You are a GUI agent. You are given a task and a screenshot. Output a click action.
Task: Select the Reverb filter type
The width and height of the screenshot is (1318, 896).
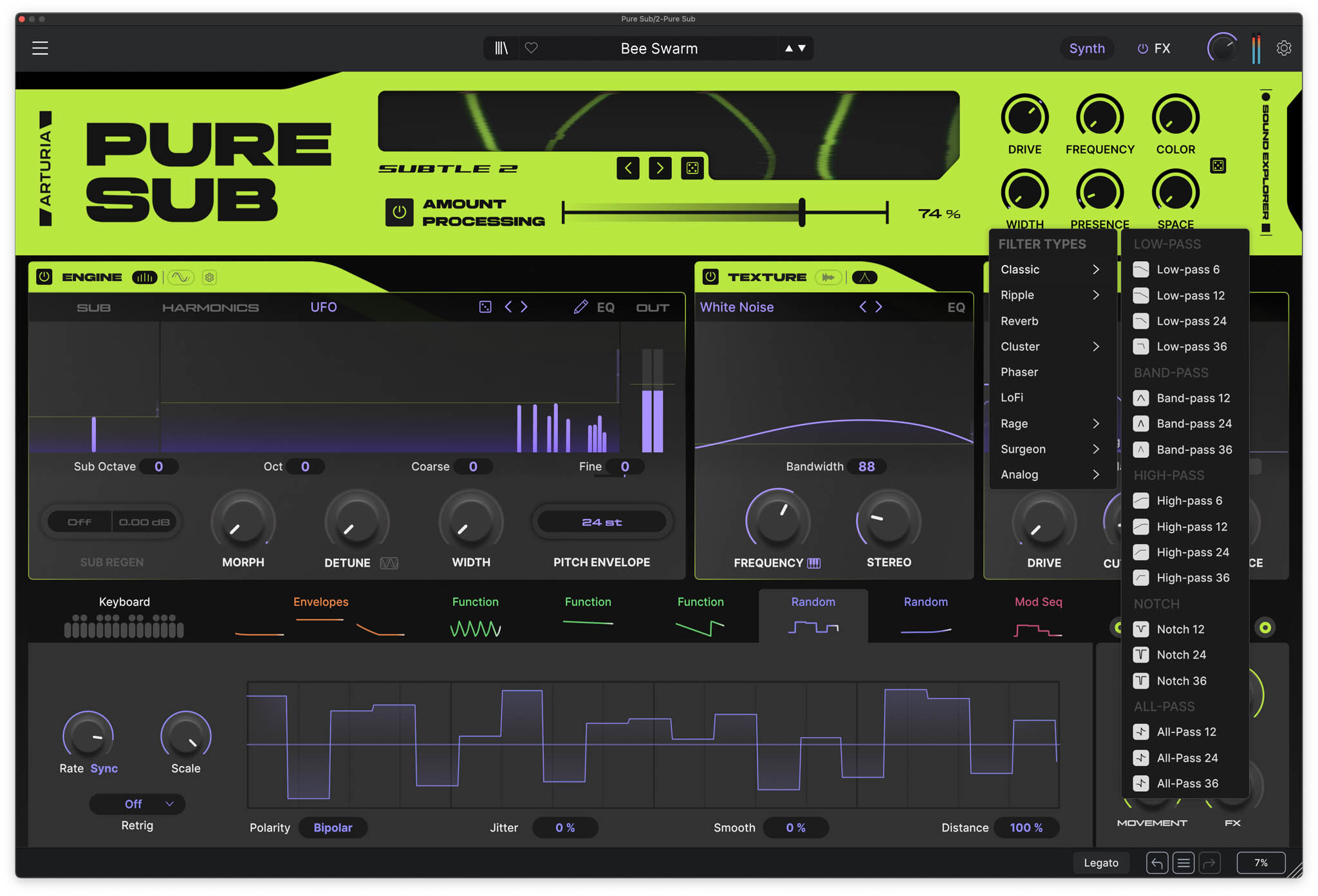pyautogui.click(x=1052, y=321)
